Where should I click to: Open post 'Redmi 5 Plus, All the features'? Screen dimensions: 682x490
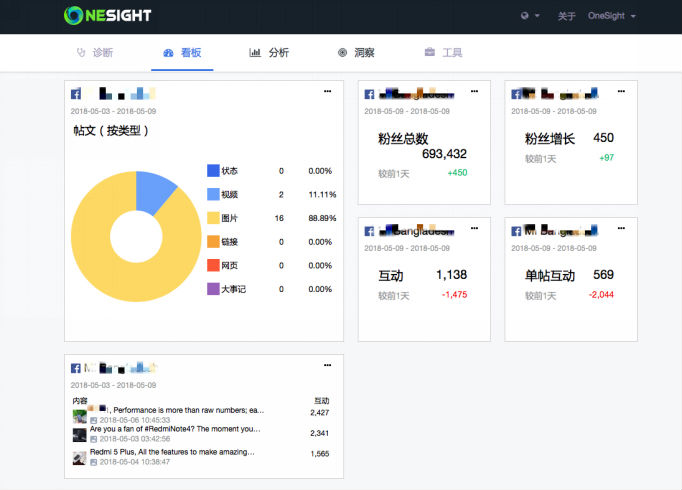click(172, 452)
